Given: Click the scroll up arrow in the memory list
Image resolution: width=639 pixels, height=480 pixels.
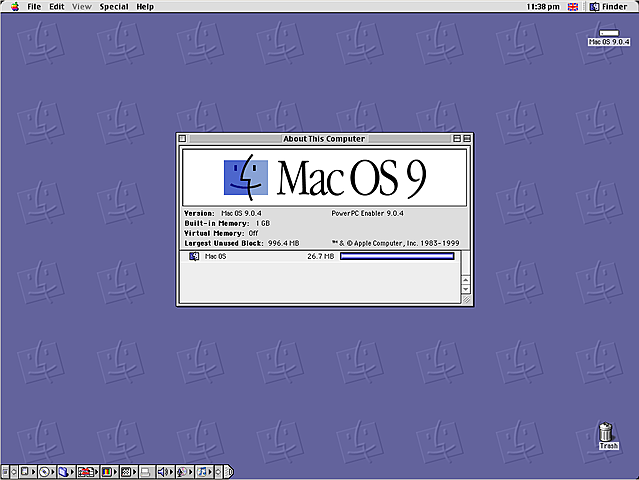Looking at the screenshot, I should 466,280.
